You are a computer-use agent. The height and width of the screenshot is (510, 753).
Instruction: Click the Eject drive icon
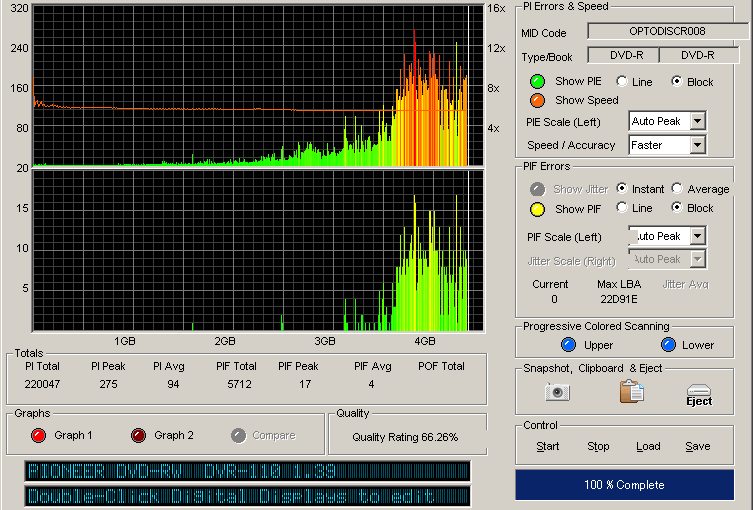pyautogui.click(x=699, y=395)
